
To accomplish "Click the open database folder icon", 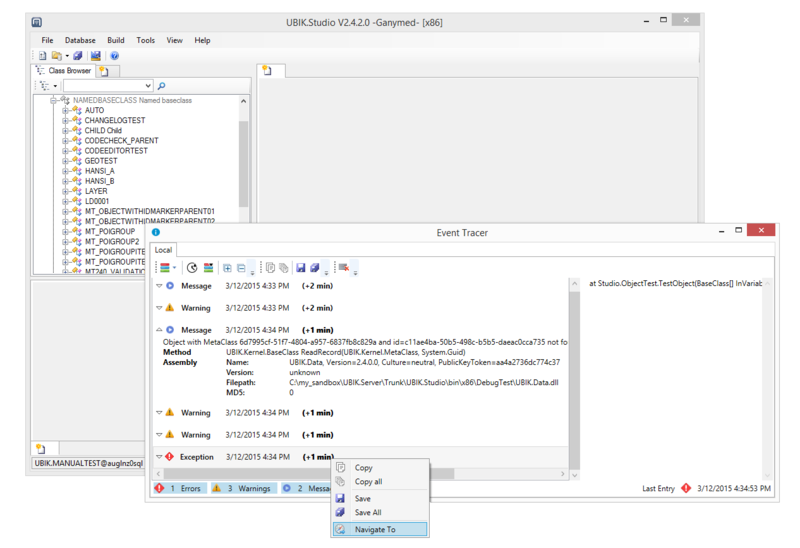I will coord(56,56).
